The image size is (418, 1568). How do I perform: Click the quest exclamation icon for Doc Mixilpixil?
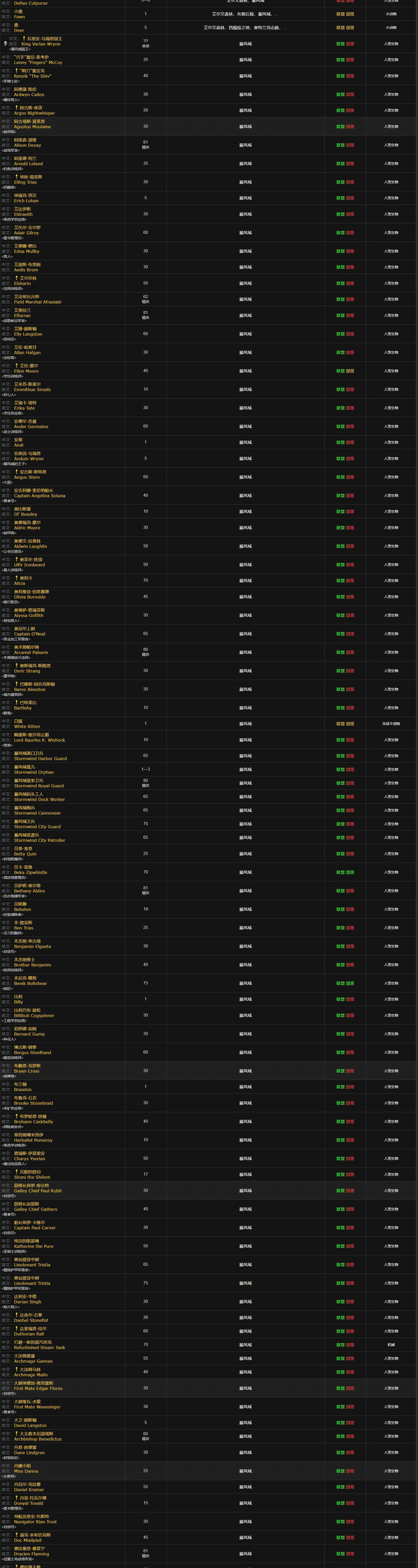tap(17, 1535)
